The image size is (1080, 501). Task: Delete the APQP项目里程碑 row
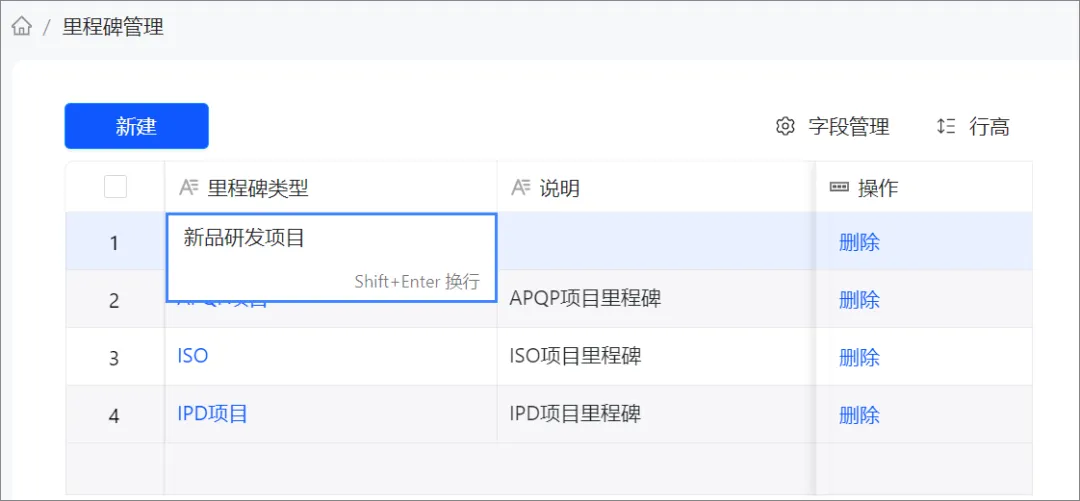point(859,300)
